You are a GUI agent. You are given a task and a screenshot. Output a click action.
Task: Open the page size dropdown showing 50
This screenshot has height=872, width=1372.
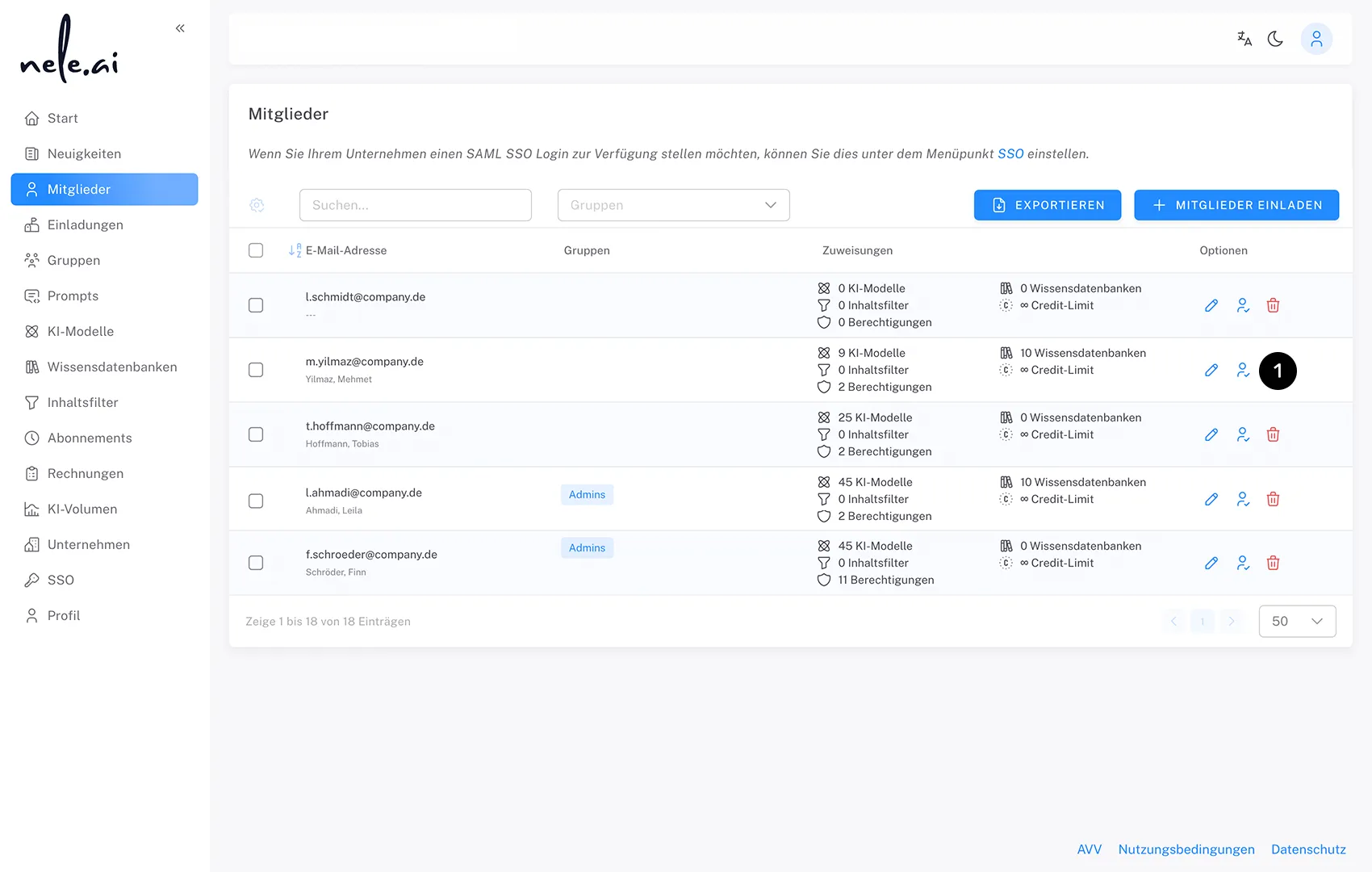[1297, 621]
